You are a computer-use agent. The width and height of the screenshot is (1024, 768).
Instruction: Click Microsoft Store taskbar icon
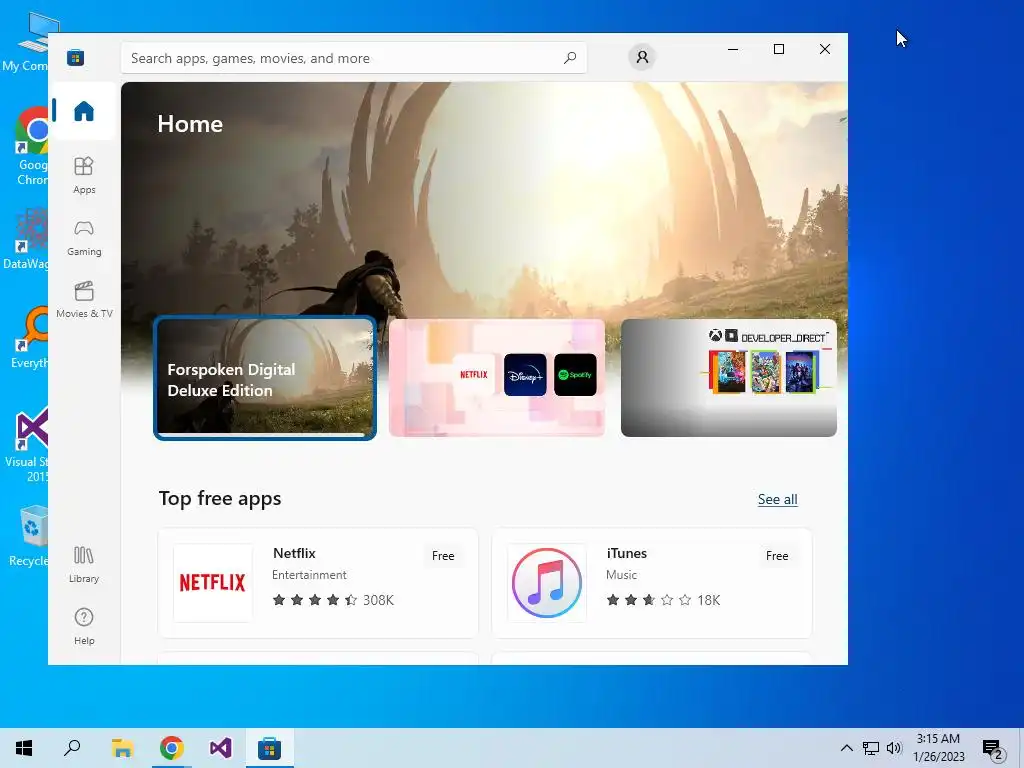point(269,748)
